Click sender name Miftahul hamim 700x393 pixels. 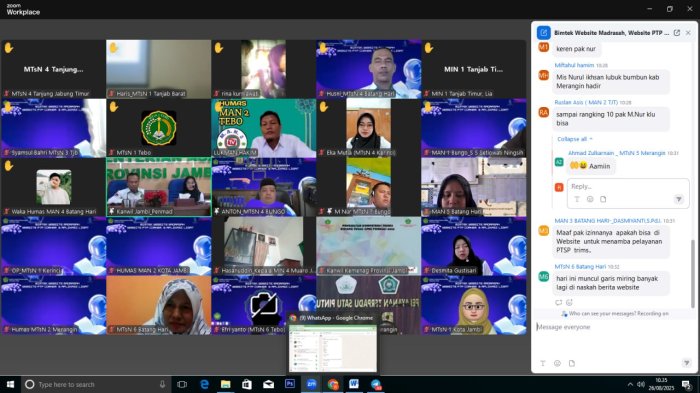coord(574,65)
